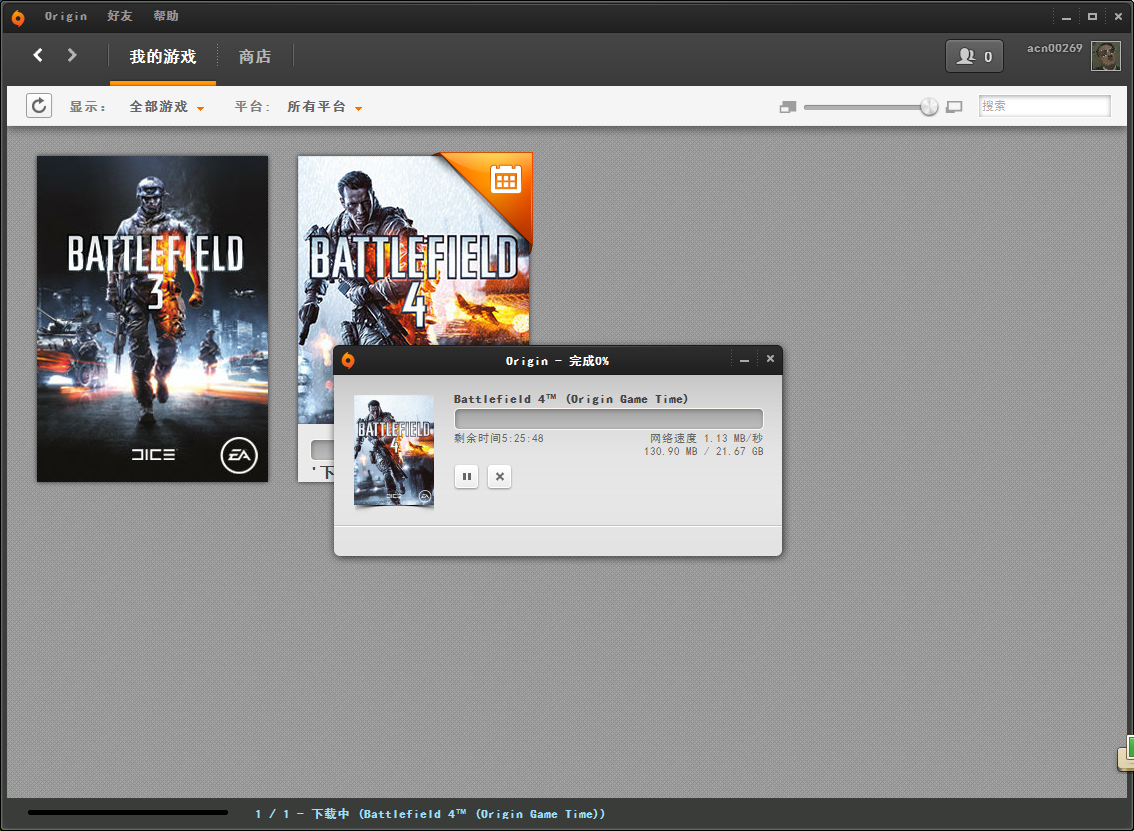Open the 帮助 menu
Image resolution: width=1134 pixels, height=831 pixels.
tap(166, 16)
